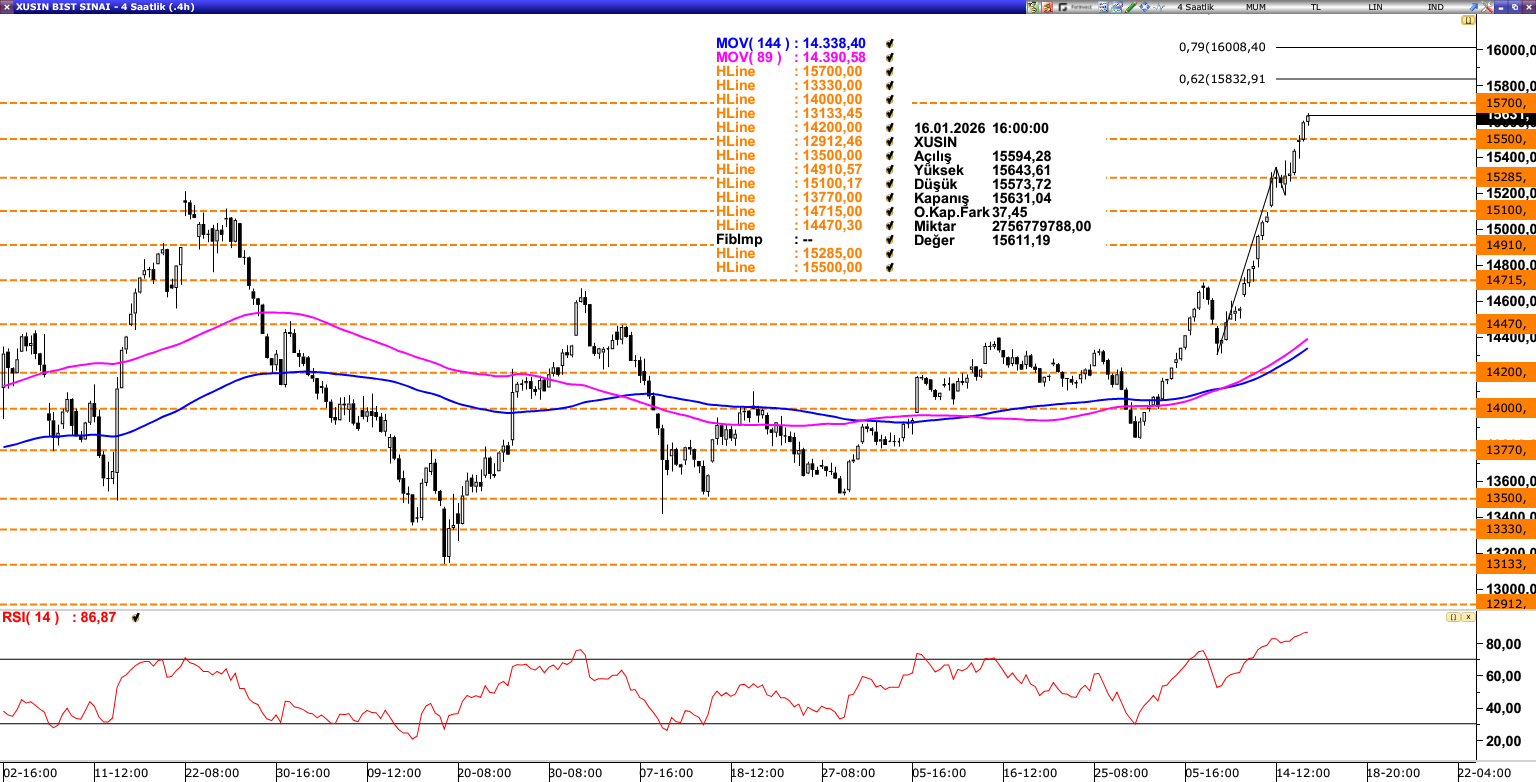Click the blue diagonal arrow icon
Image resolution: width=1536 pixels, height=782 pixels.
(1473, 7)
